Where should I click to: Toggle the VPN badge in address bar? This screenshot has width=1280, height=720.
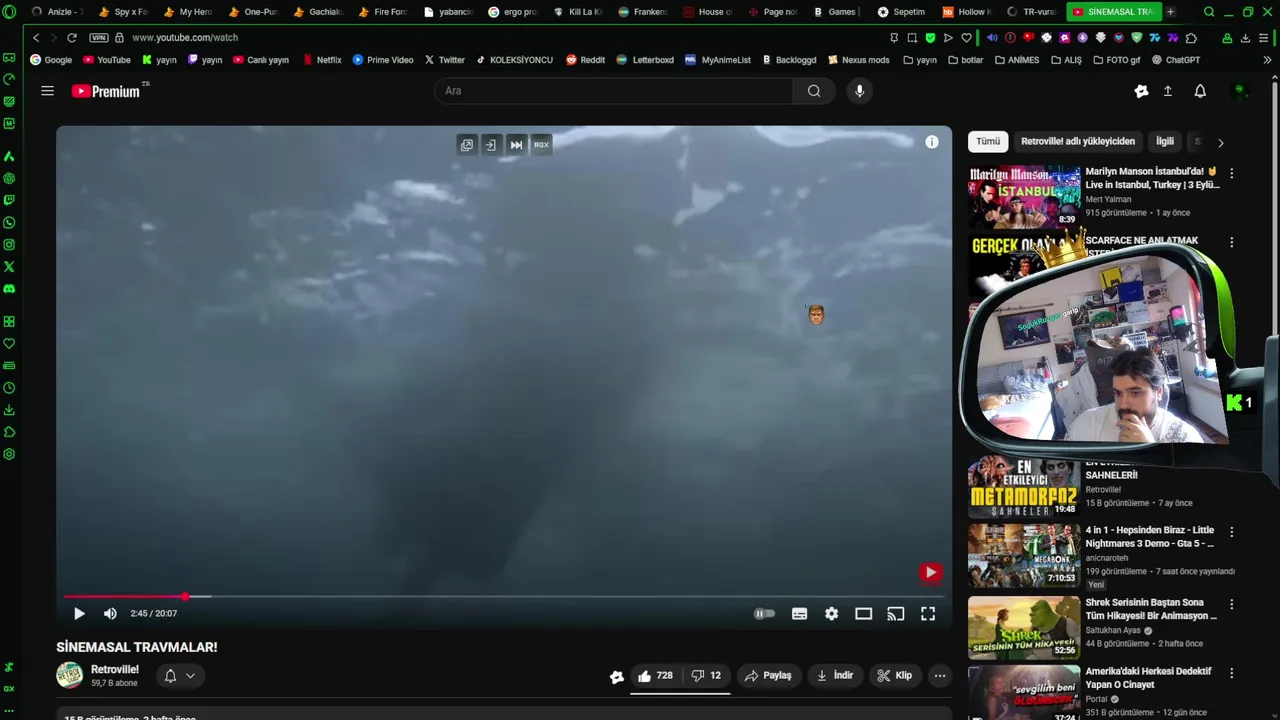point(98,38)
